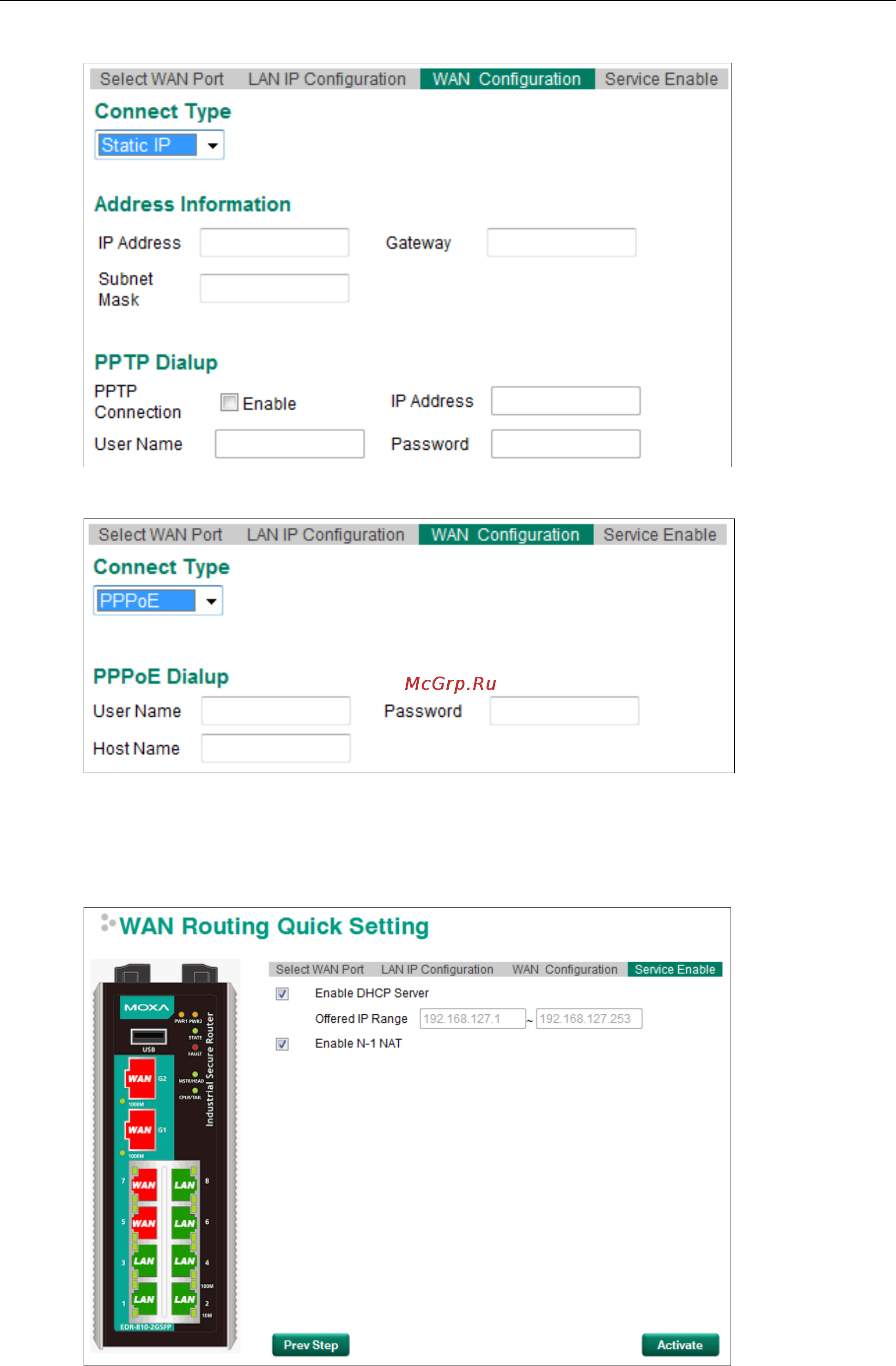This screenshot has height=1366, width=896.
Task: Open Select WAN Port tab in Quick Setting panel
Action: (x=320, y=970)
